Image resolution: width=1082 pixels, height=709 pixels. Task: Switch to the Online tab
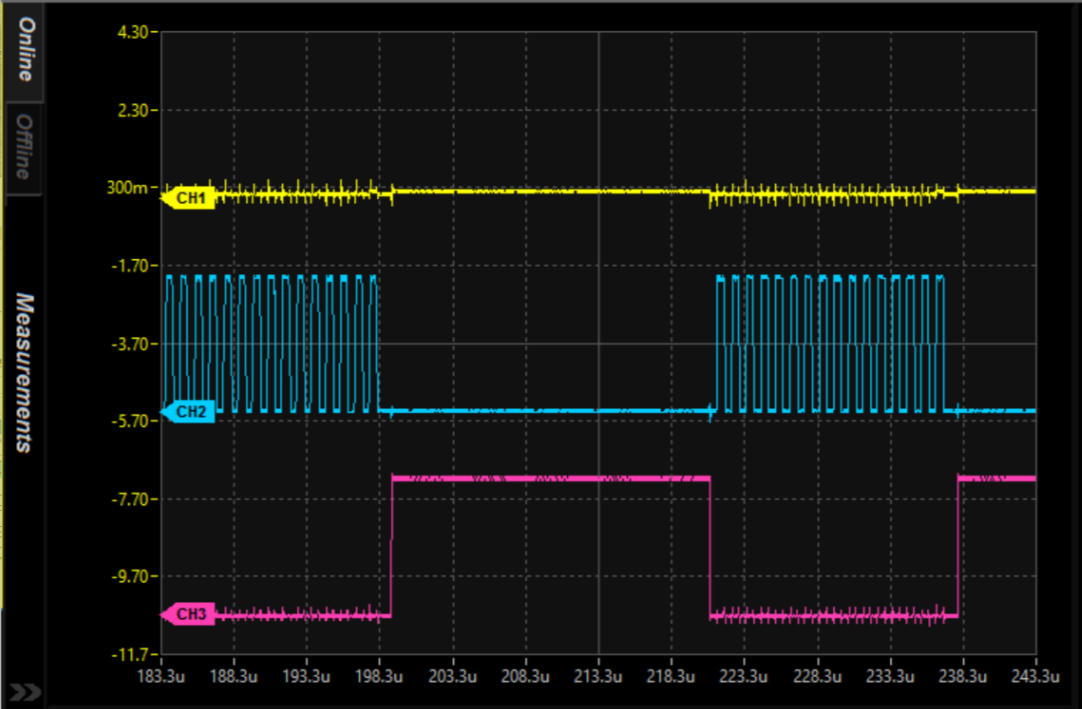(24, 52)
